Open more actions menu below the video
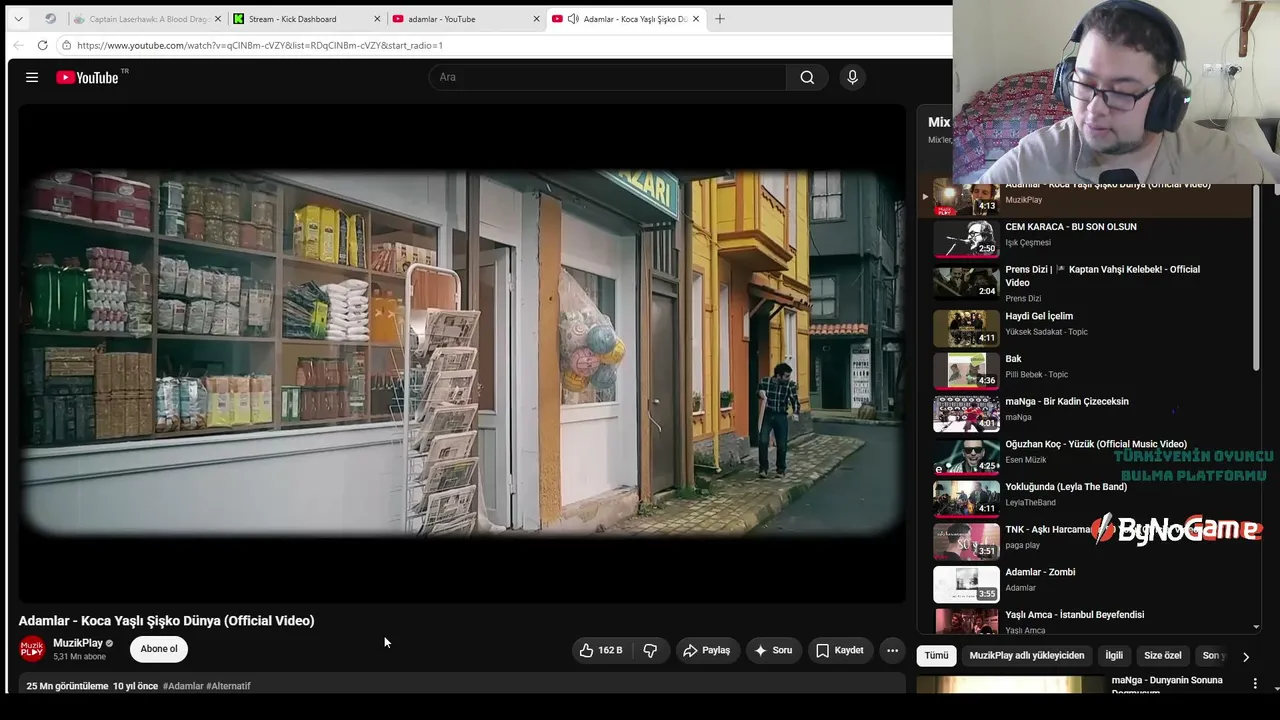Image resolution: width=1280 pixels, height=720 pixels. (x=892, y=650)
